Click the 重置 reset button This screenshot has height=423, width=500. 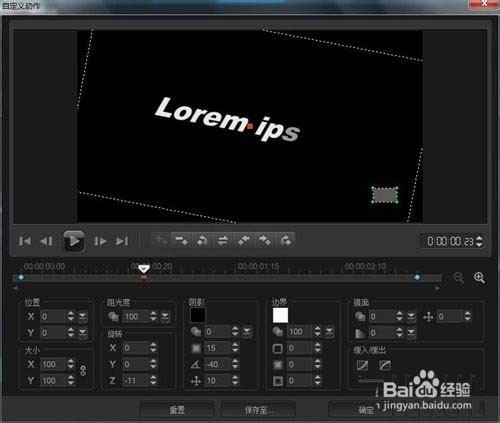pos(177,410)
